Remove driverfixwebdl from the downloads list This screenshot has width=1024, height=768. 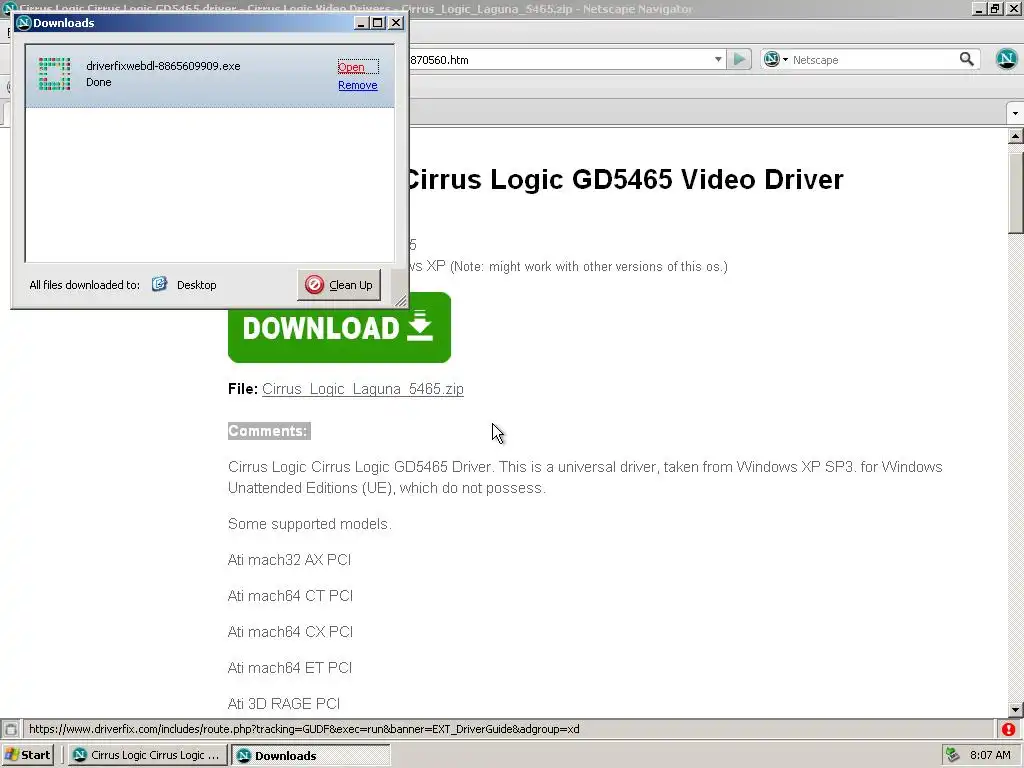(x=357, y=85)
